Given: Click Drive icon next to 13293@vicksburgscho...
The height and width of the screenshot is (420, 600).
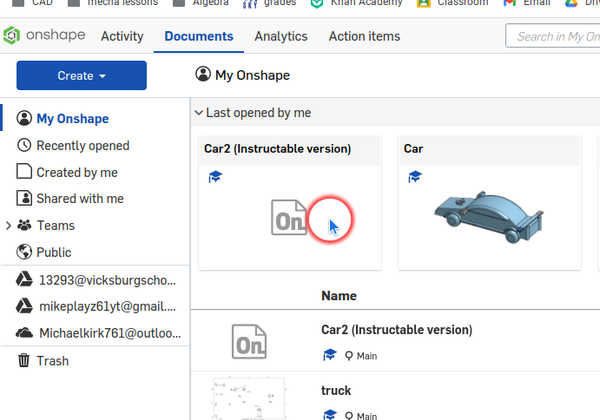Looking at the screenshot, I should [x=24, y=279].
